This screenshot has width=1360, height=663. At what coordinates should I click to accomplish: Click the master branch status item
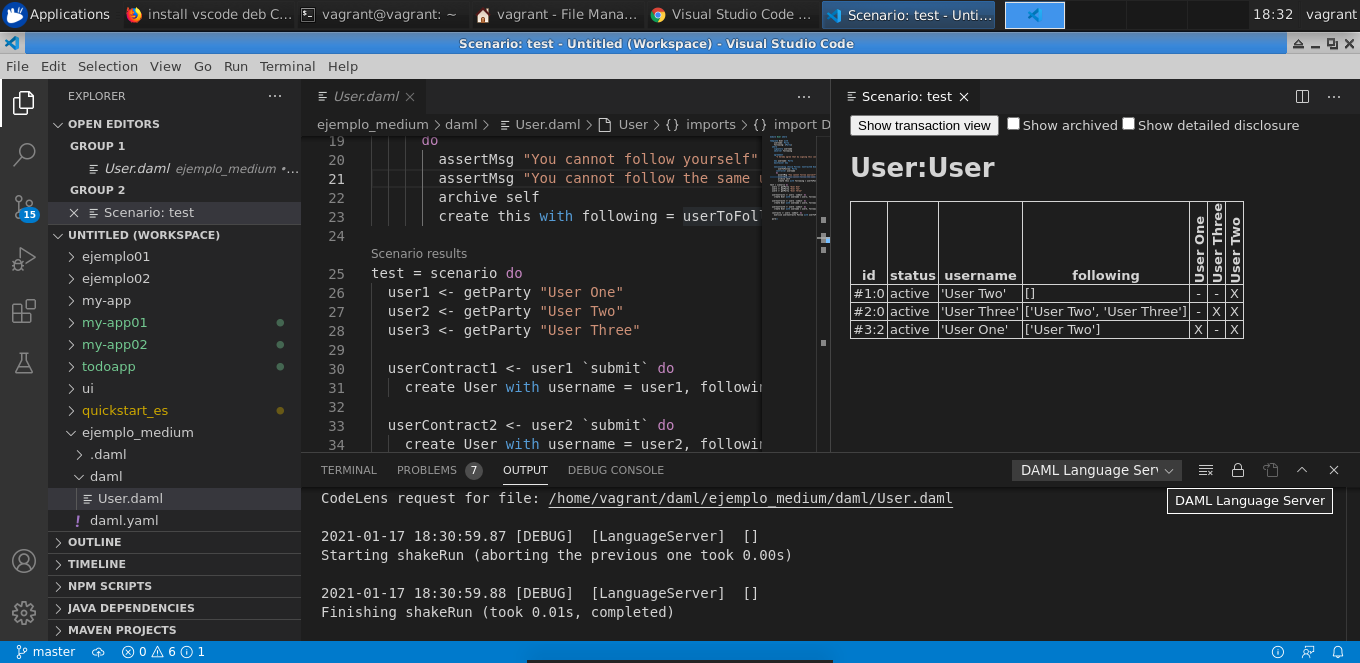click(46, 652)
